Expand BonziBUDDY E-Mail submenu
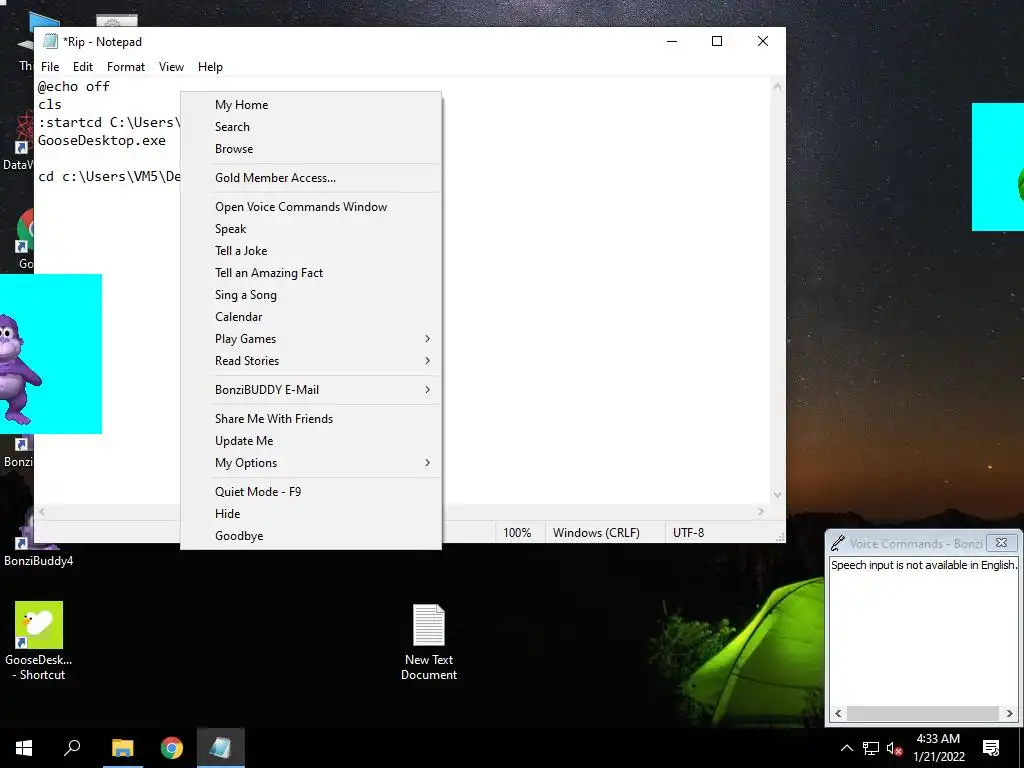Image resolution: width=1024 pixels, height=768 pixels. point(311,390)
